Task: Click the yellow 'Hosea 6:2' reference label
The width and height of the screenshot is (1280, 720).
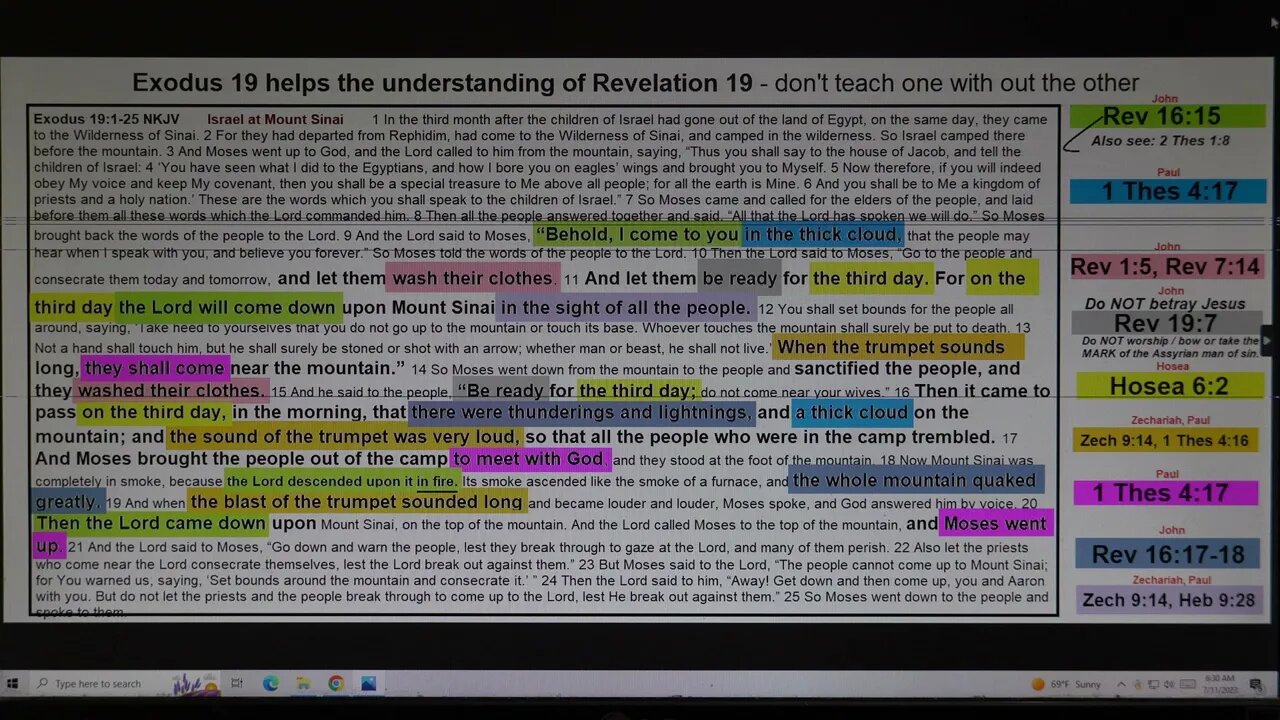Action: 1170,386
